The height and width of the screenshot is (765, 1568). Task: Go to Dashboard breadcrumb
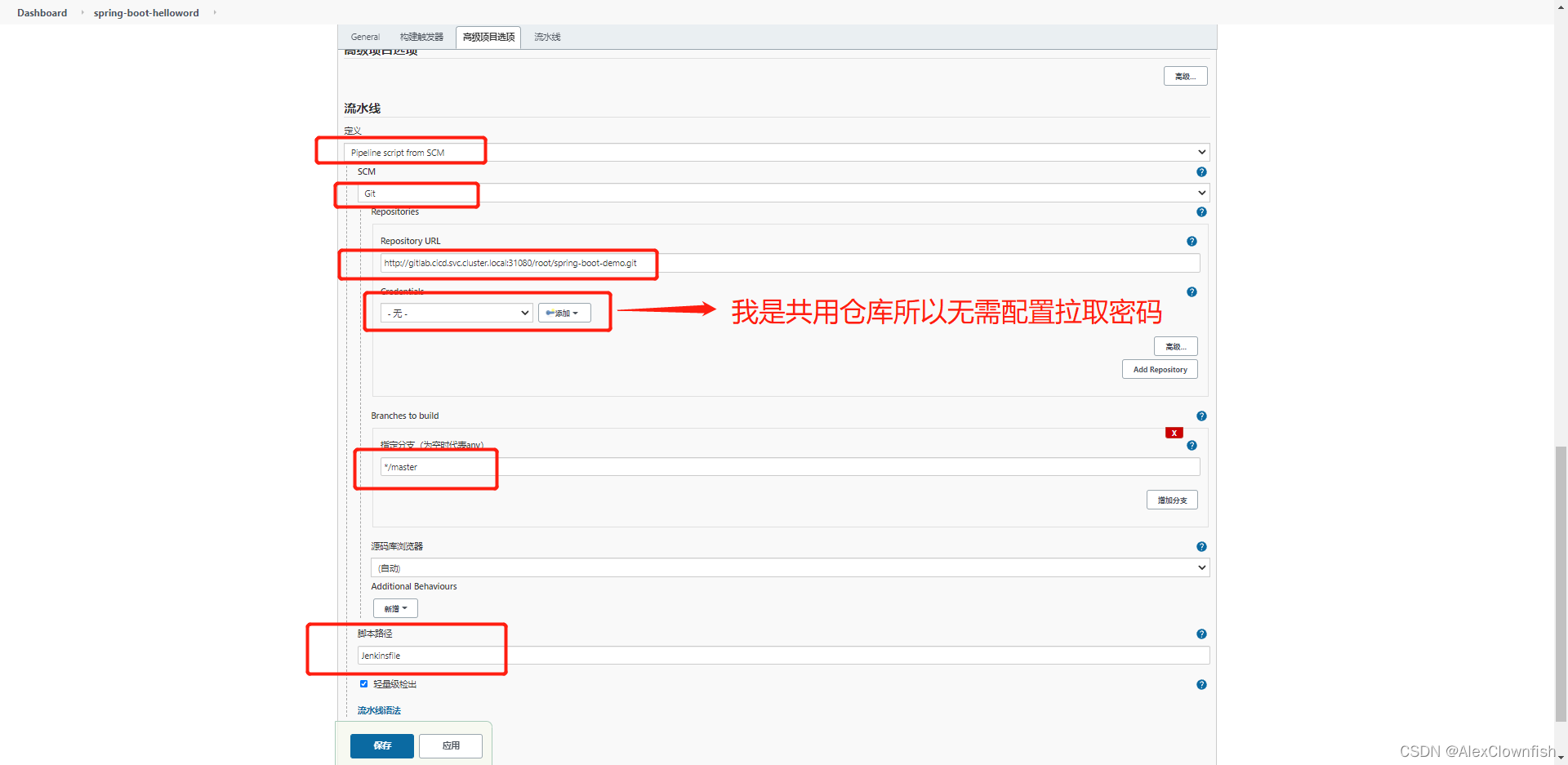click(x=42, y=13)
